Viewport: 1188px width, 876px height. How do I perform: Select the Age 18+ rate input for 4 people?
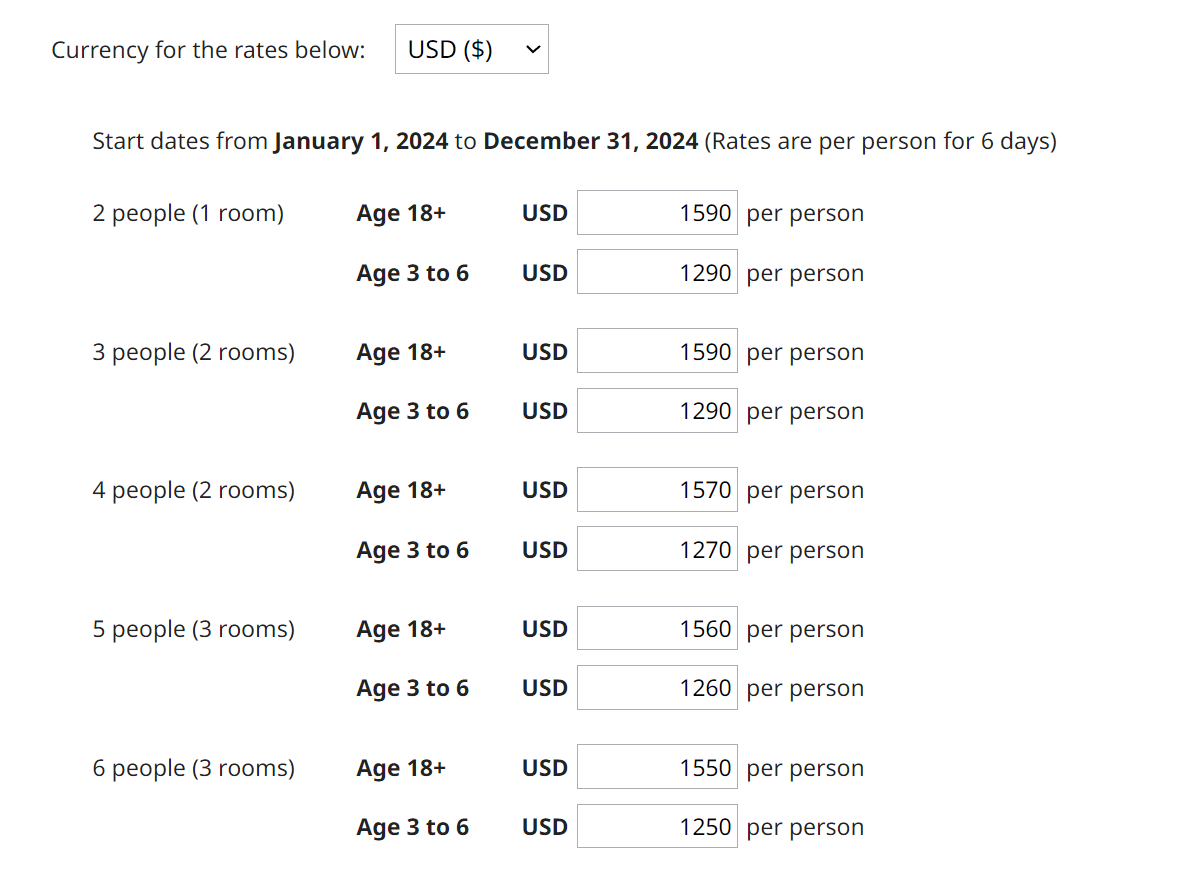click(657, 490)
